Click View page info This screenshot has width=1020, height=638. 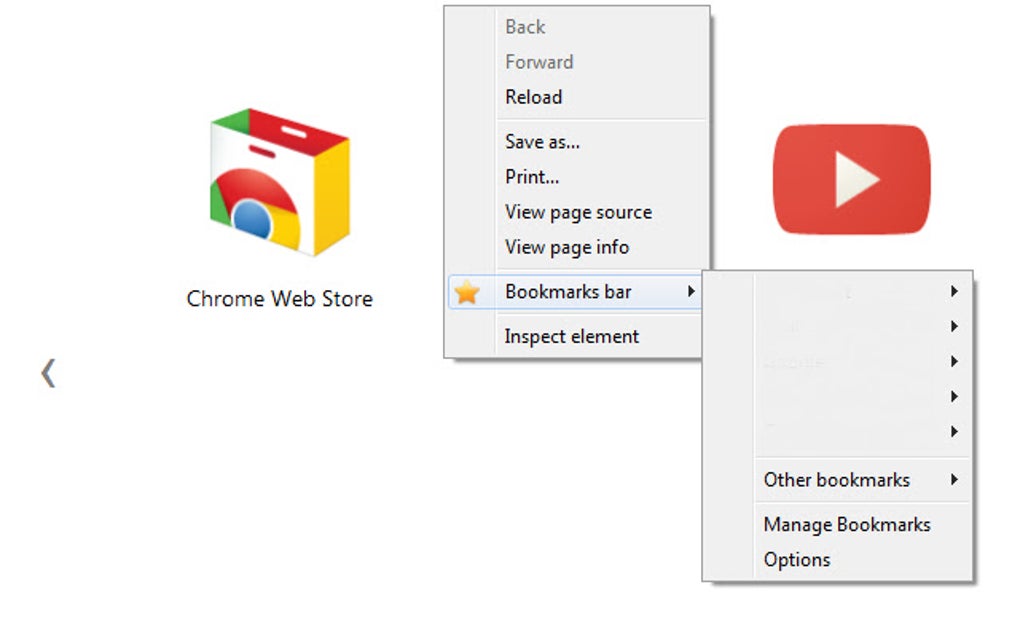pos(567,246)
